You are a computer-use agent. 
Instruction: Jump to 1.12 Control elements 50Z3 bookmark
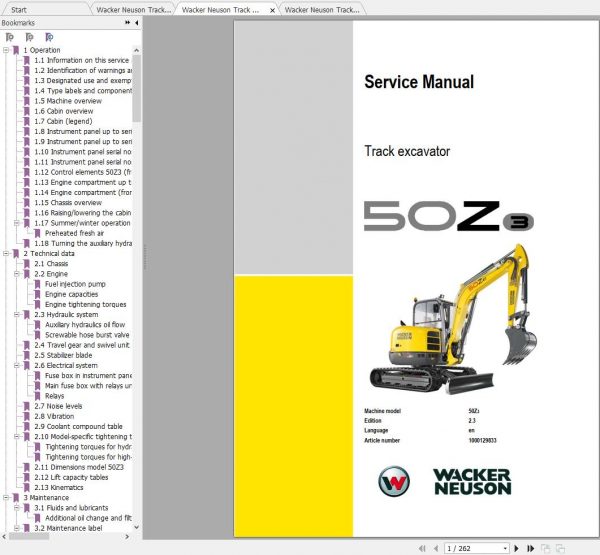pos(83,172)
